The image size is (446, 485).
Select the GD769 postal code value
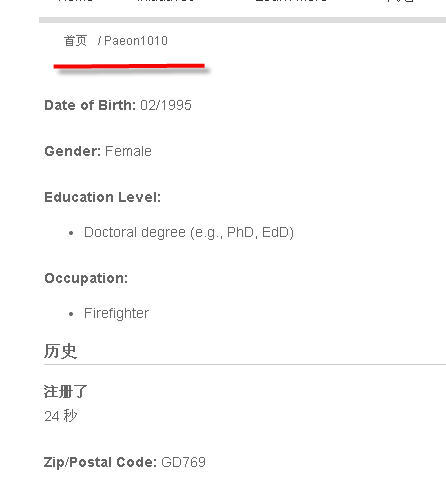click(x=183, y=462)
